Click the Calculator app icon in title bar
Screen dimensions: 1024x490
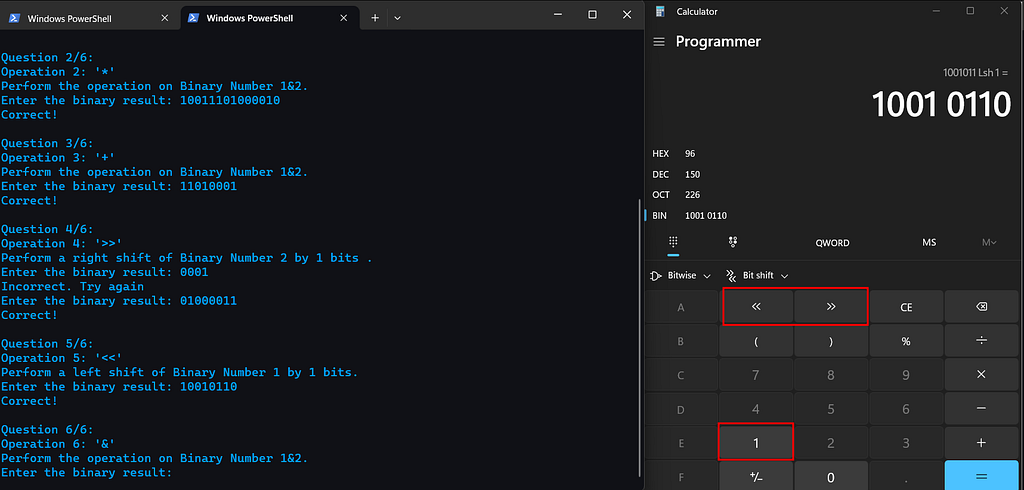pyautogui.click(x=660, y=11)
